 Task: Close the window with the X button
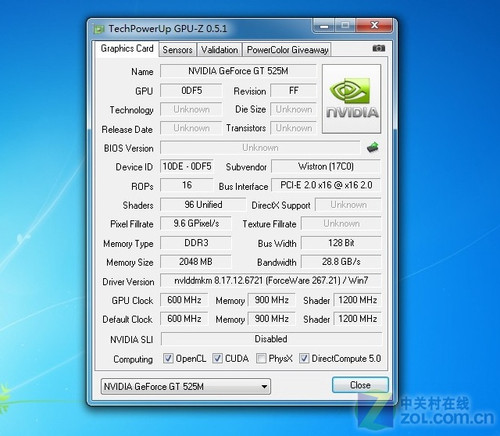point(374,26)
